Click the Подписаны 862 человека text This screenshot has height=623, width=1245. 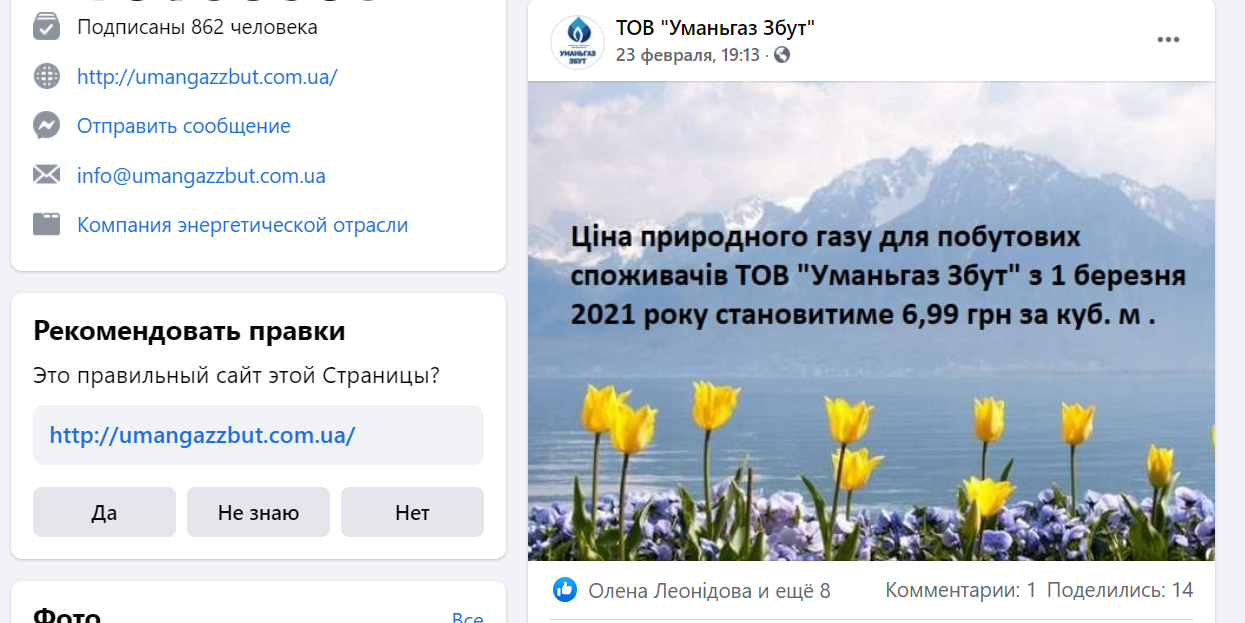coord(197,27)
